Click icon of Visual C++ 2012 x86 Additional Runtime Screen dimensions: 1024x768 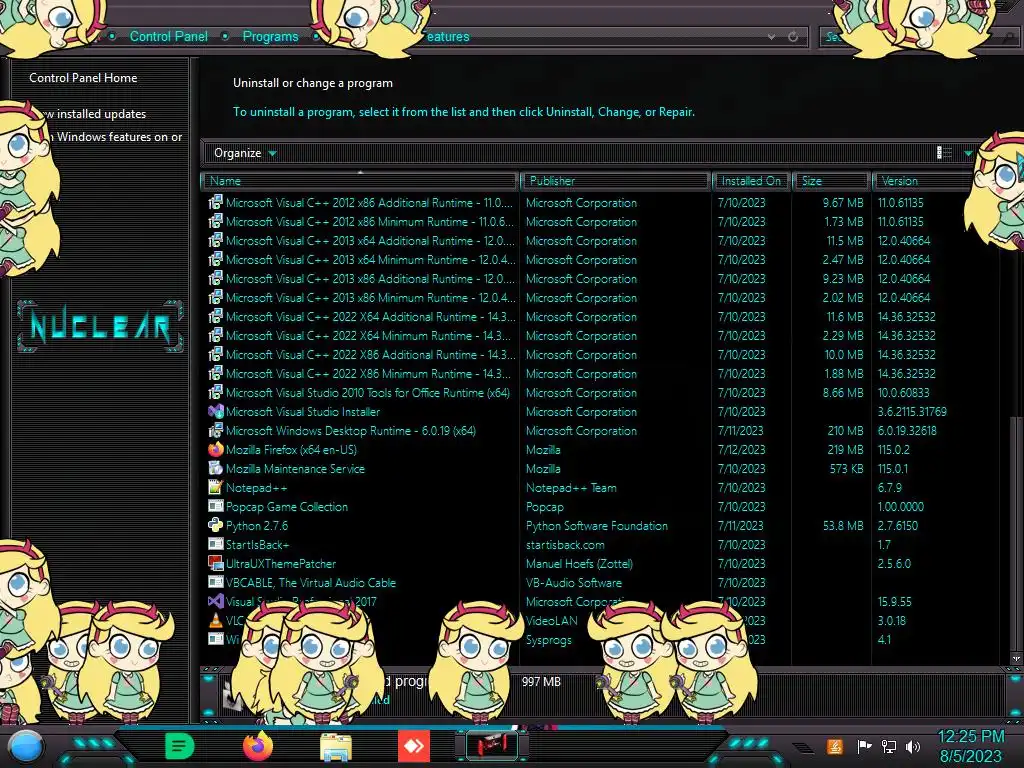click(216, 202)
